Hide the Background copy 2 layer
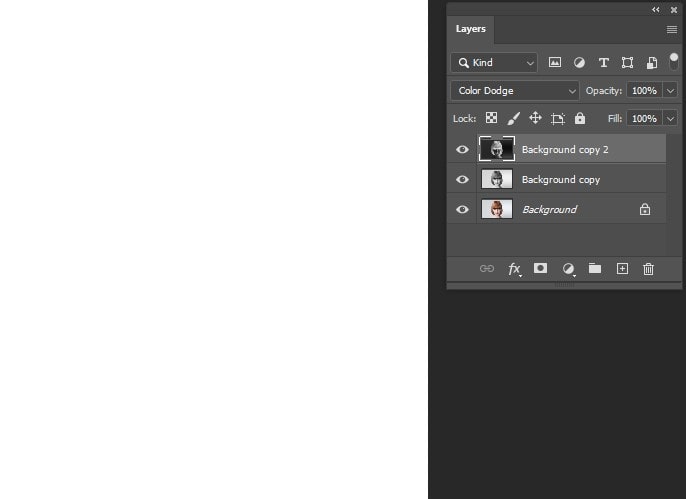The width and height of the screenshot is (686, 499). 462,150
